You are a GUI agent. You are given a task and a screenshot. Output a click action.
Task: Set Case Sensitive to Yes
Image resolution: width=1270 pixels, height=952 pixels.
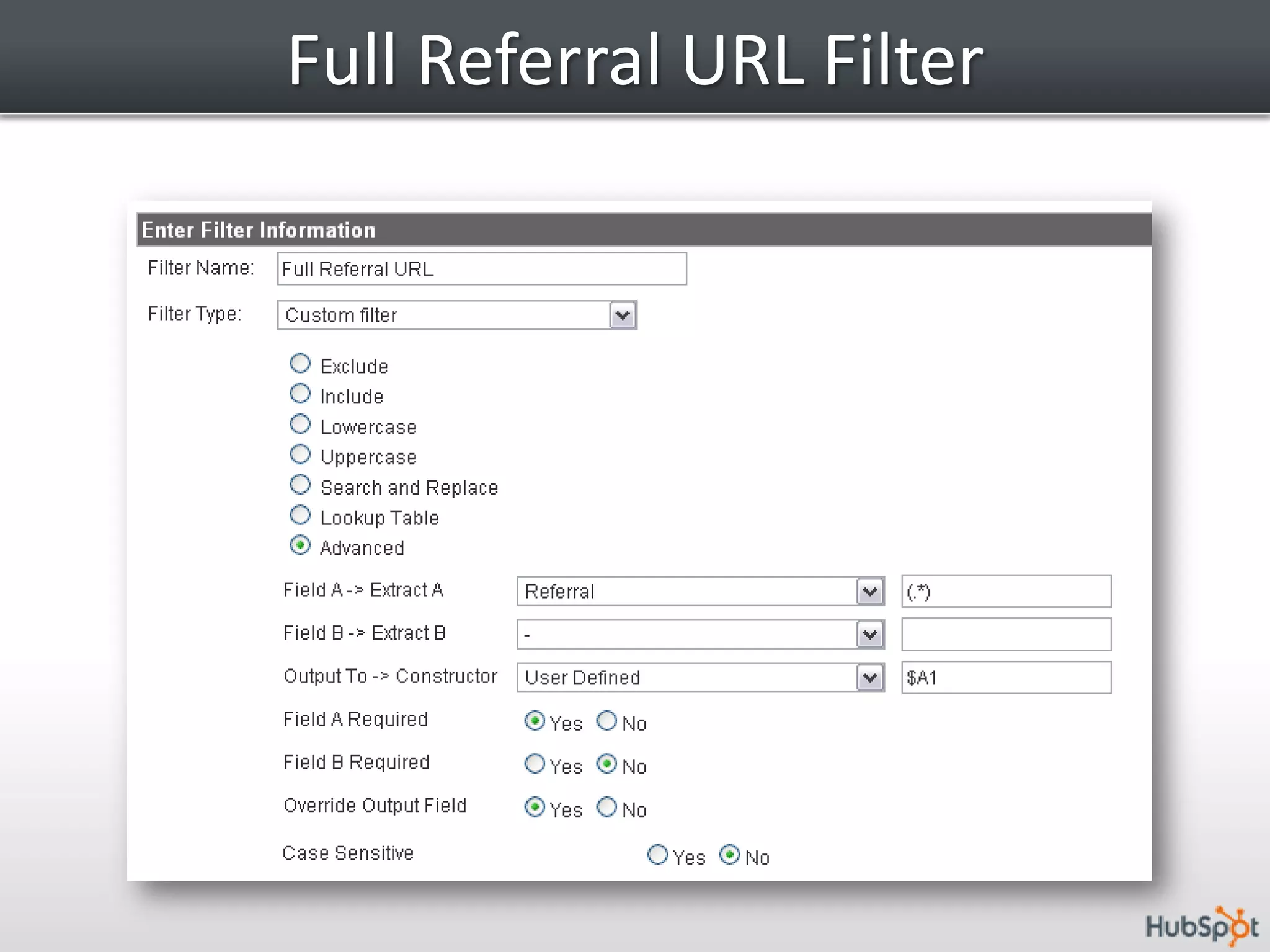657,855
